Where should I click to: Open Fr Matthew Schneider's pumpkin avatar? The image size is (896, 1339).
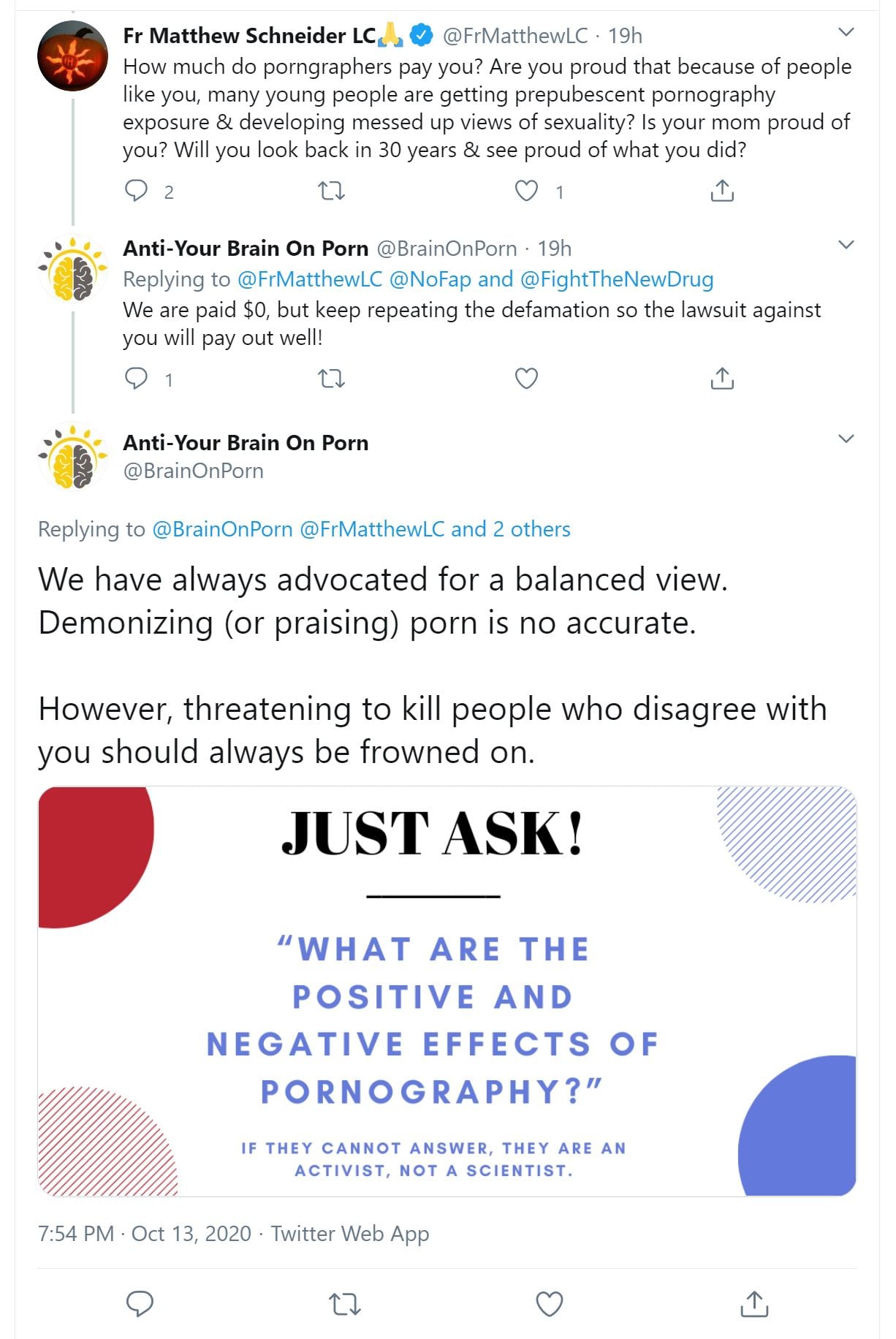[x=72, y=56]
